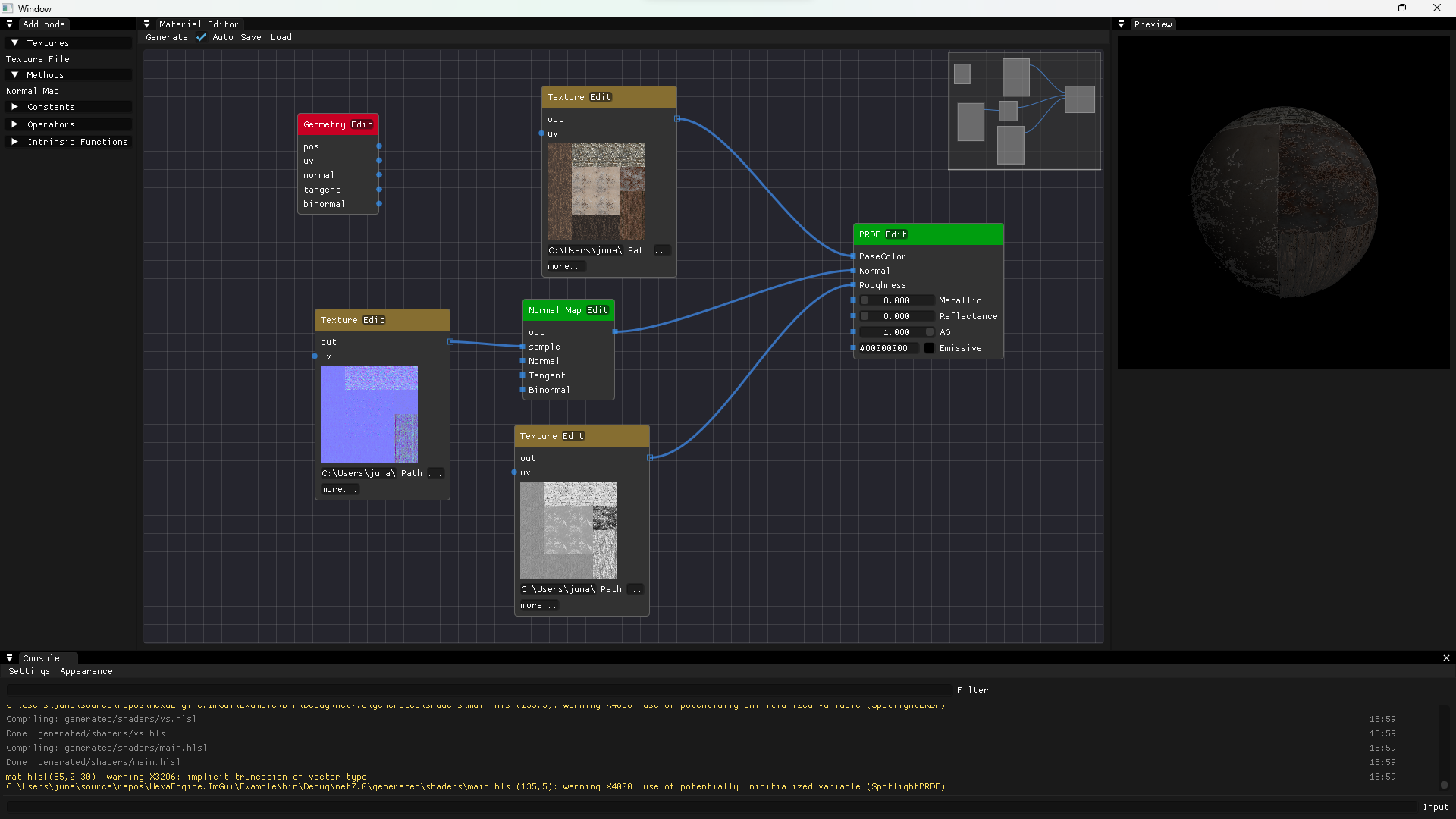Expand the Operators category

[x=15, y=124]
